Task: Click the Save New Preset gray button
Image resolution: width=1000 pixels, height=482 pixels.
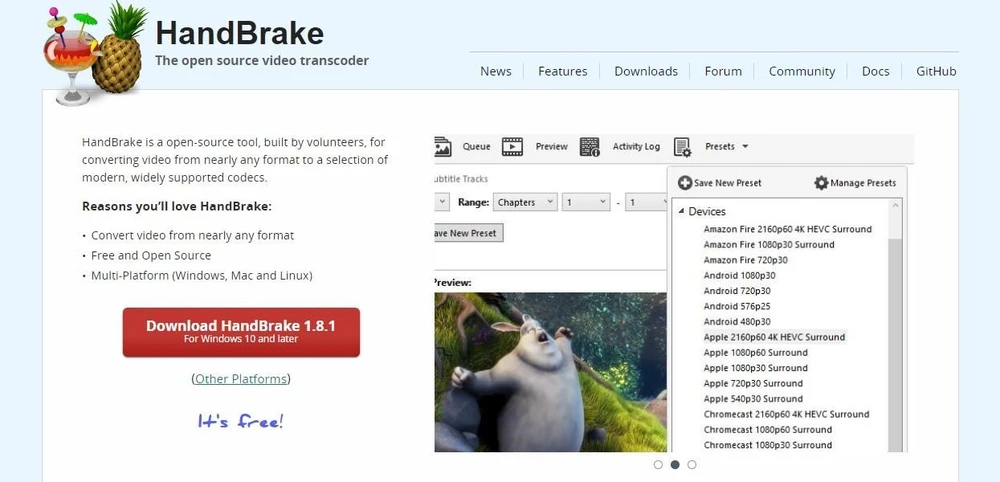Action: (x=468, y=233)
